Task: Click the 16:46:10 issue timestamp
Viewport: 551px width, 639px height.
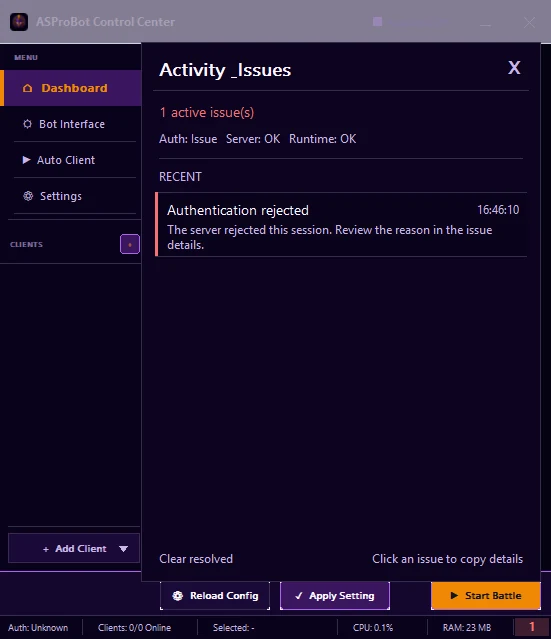Action: 498,210
